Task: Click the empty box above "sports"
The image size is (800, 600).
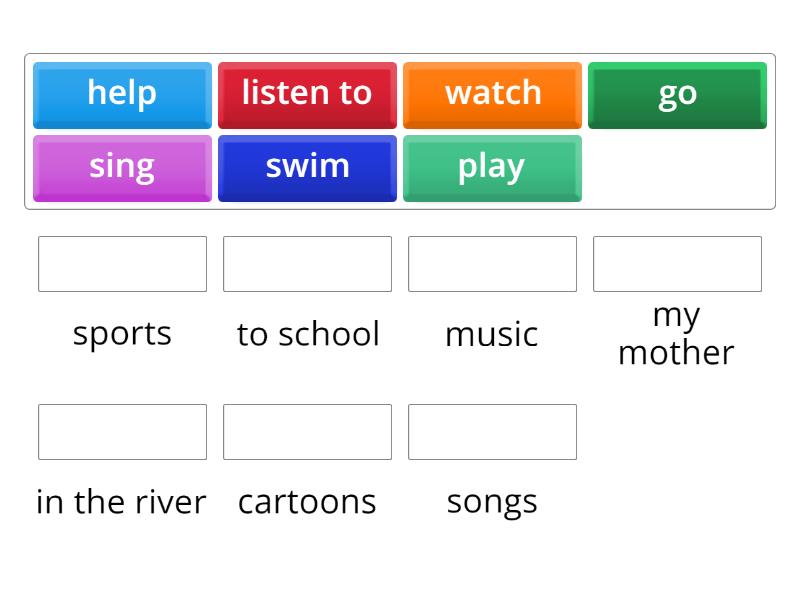Action: click(122, 264)
